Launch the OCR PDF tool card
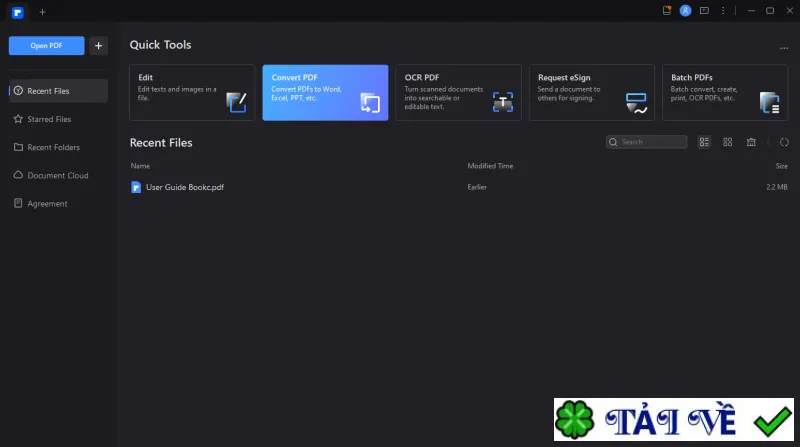 click(459, 92)
